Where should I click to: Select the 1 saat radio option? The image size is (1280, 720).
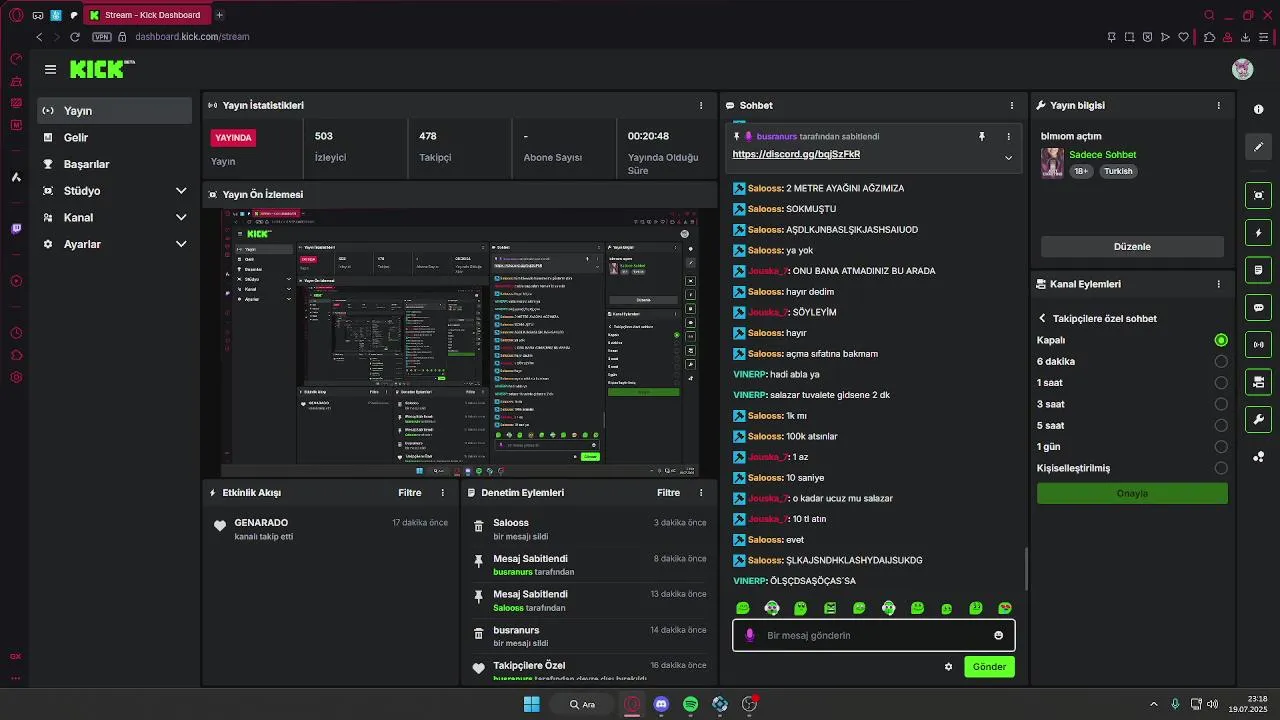[x=1220, y=383]
